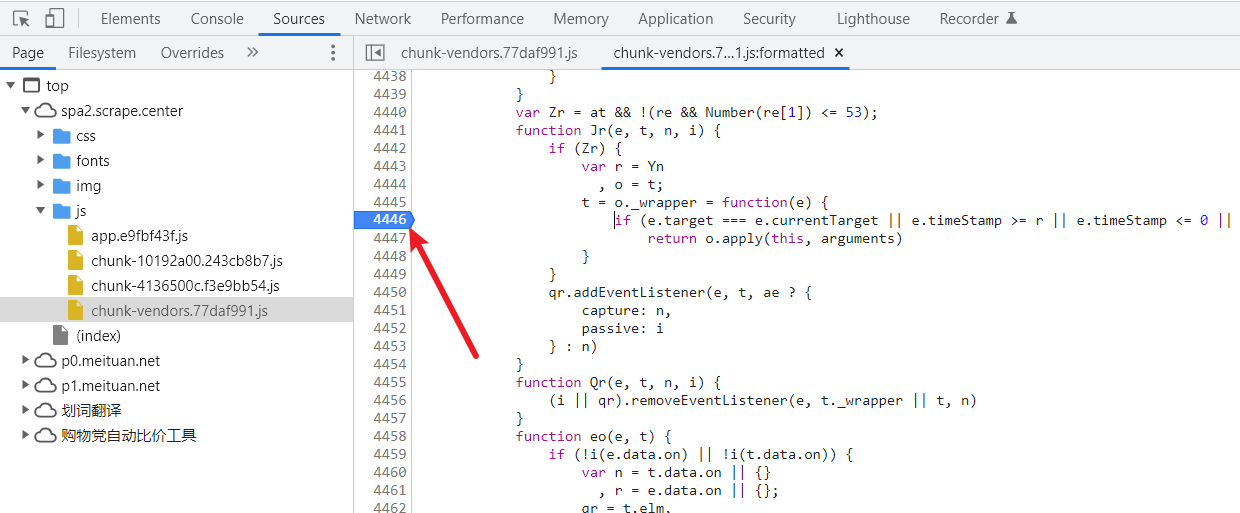The image size is (1240, 513).
Task: Toggle the device toolbar icon
Action: pyautogui.click(x=54, y=19)
